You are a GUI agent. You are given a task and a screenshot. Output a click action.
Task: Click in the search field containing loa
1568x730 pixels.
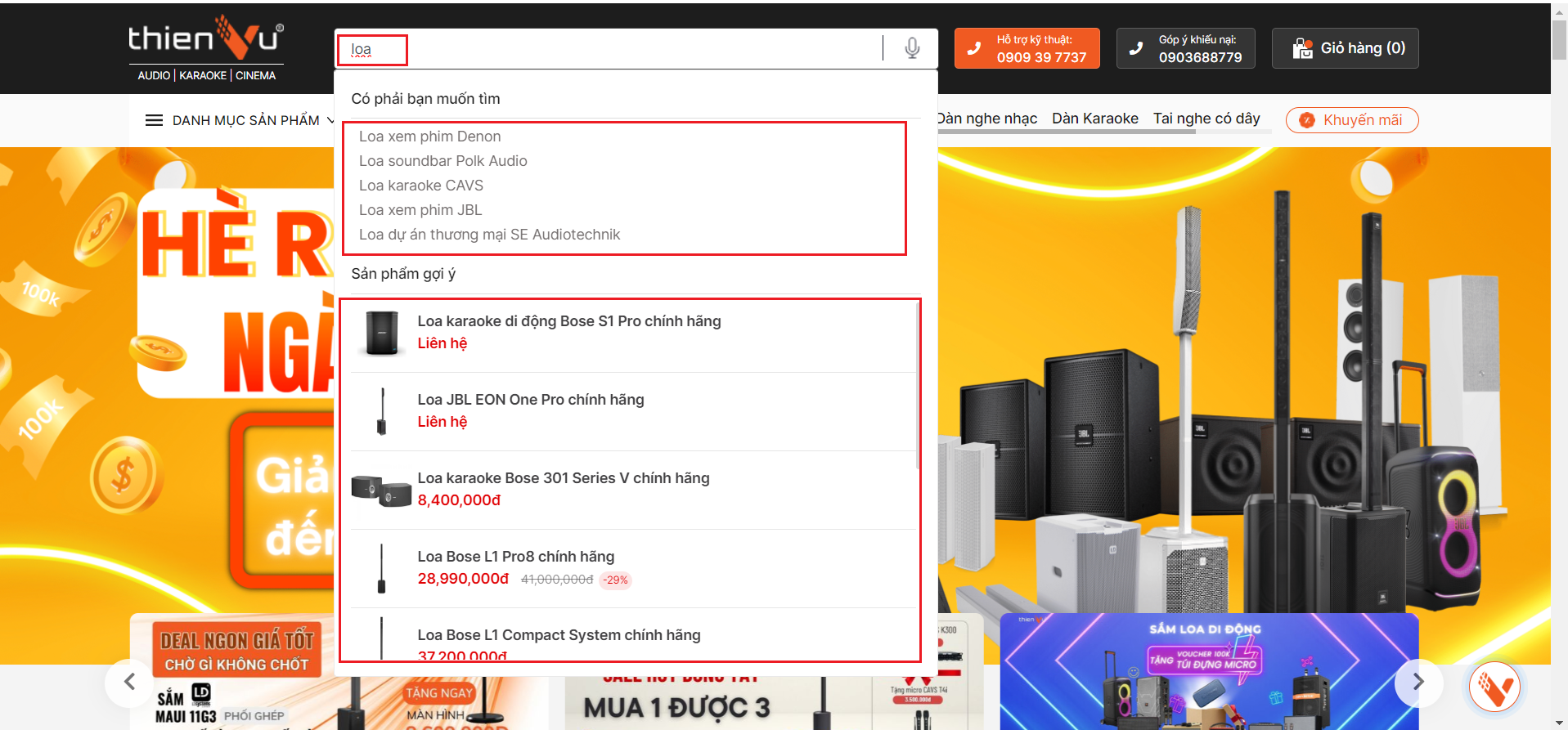[609, 49]
